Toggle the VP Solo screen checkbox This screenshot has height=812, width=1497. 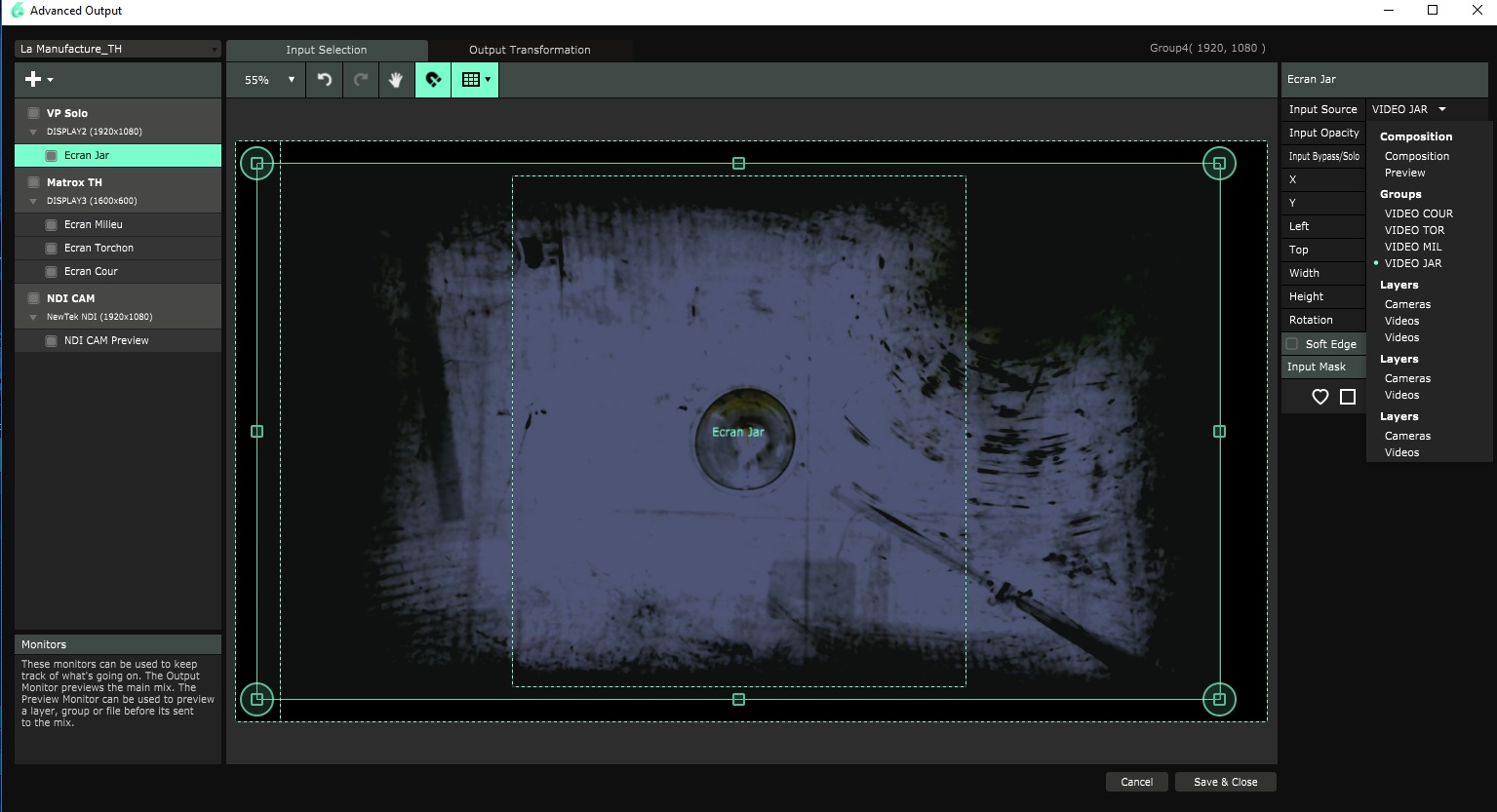[x=33, y=113]
